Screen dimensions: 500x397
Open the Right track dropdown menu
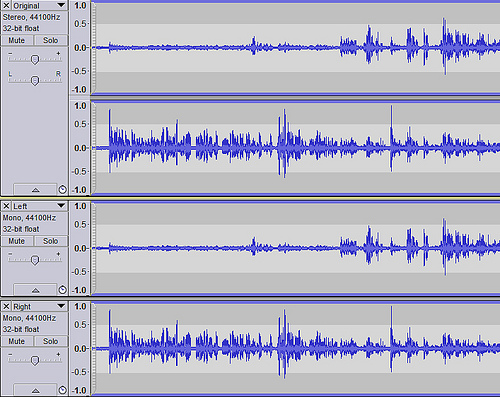pos(61,306)
